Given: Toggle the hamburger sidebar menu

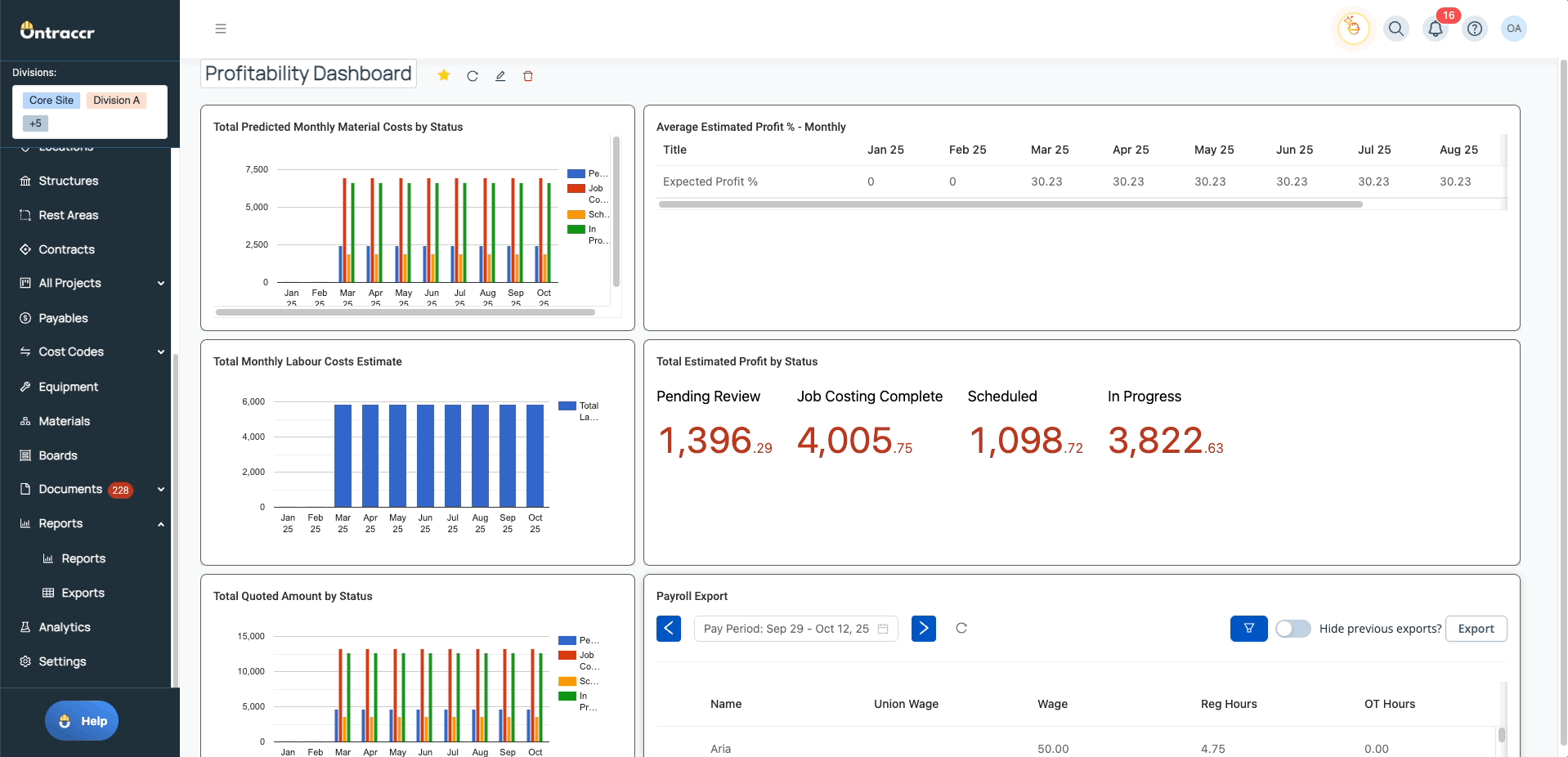Looking at the screenshot, I should tap(221, 29).
